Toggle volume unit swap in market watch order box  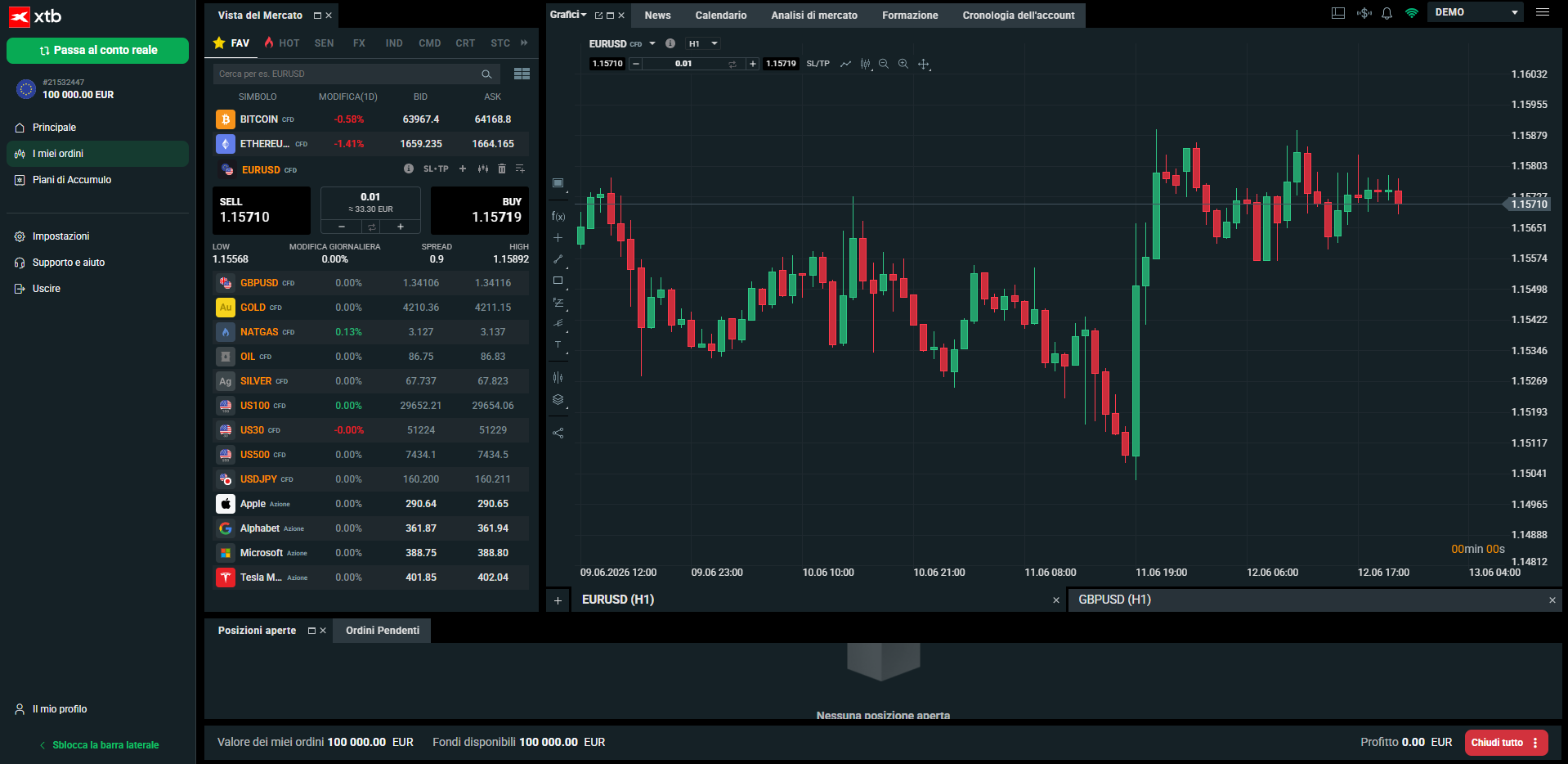click(x=371, y=227)
